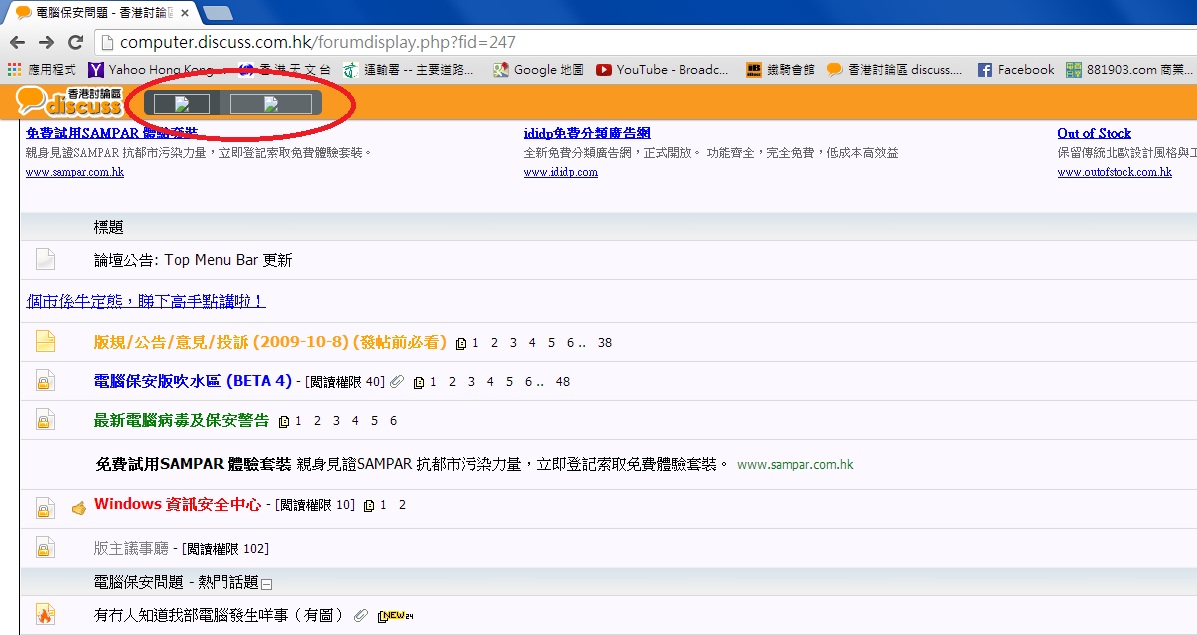Screen dimensions: 1197x635
Task: Go to page 5 of 吹水區 thread
Action: pos(509,382)
